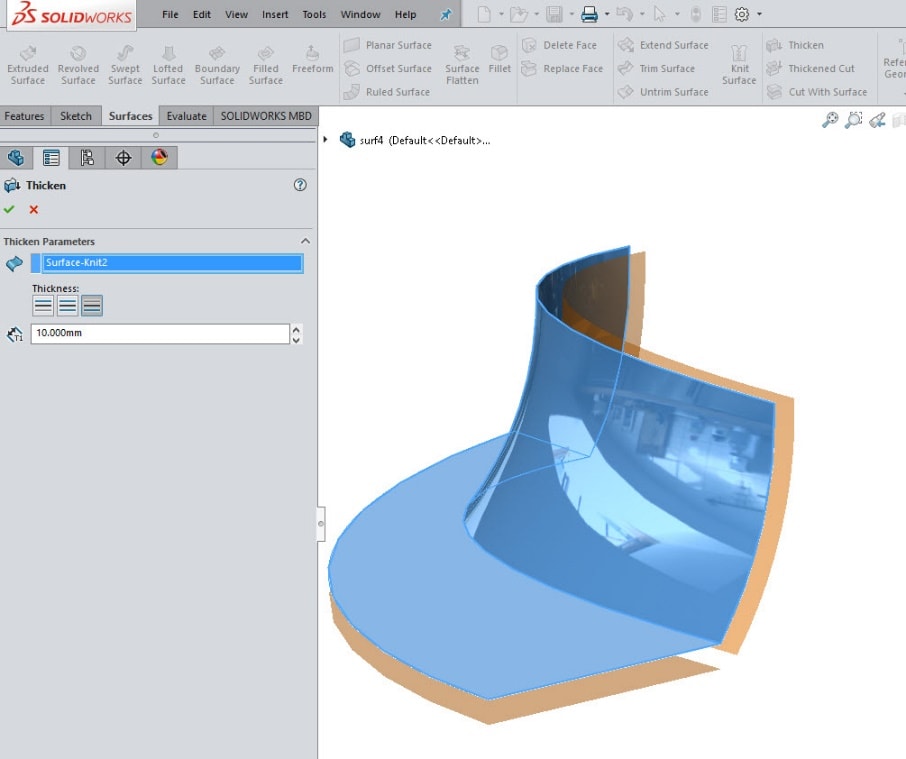The width and height of the screenshot is (906, 759).
Task: Select the Extruded Surface tool
Action: 28,65
